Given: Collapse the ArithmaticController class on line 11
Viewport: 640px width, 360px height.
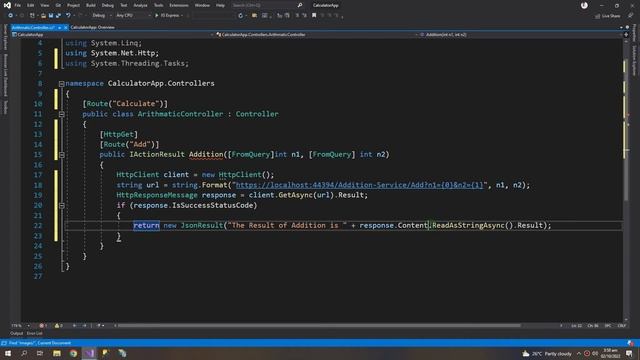Looking at the screenshot, I should point(61,114).
